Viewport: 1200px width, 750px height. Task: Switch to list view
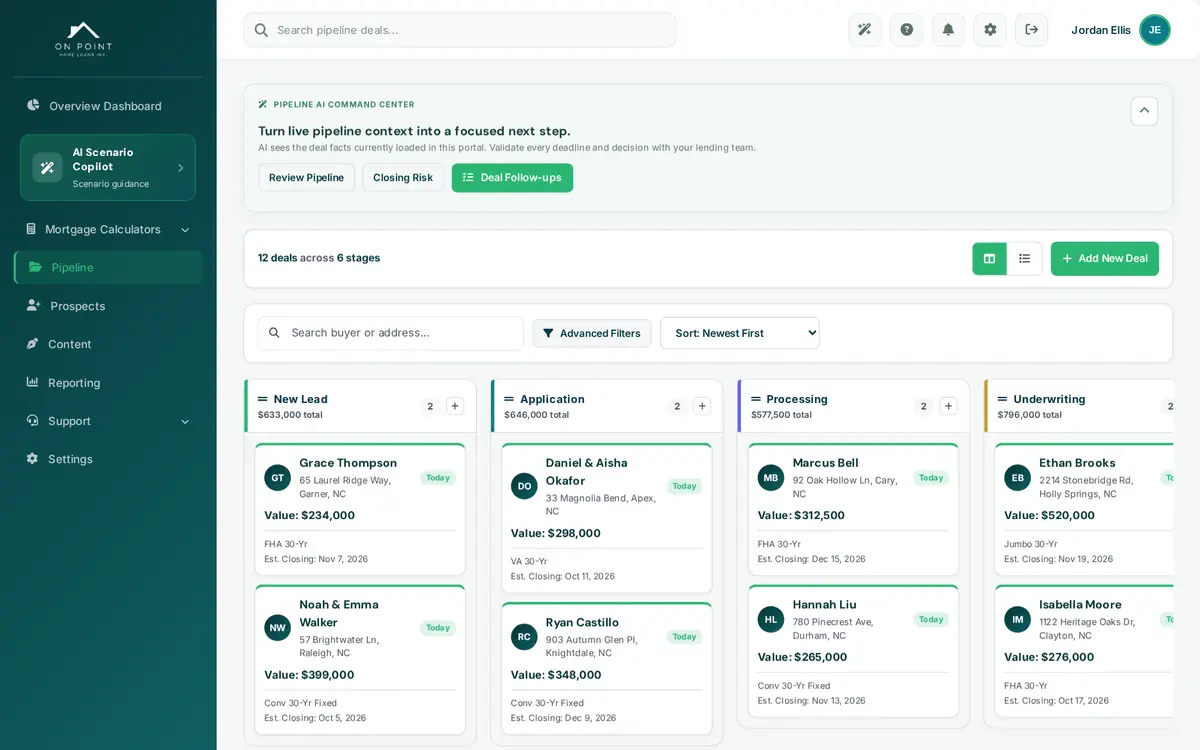(x=1024, y=259)
